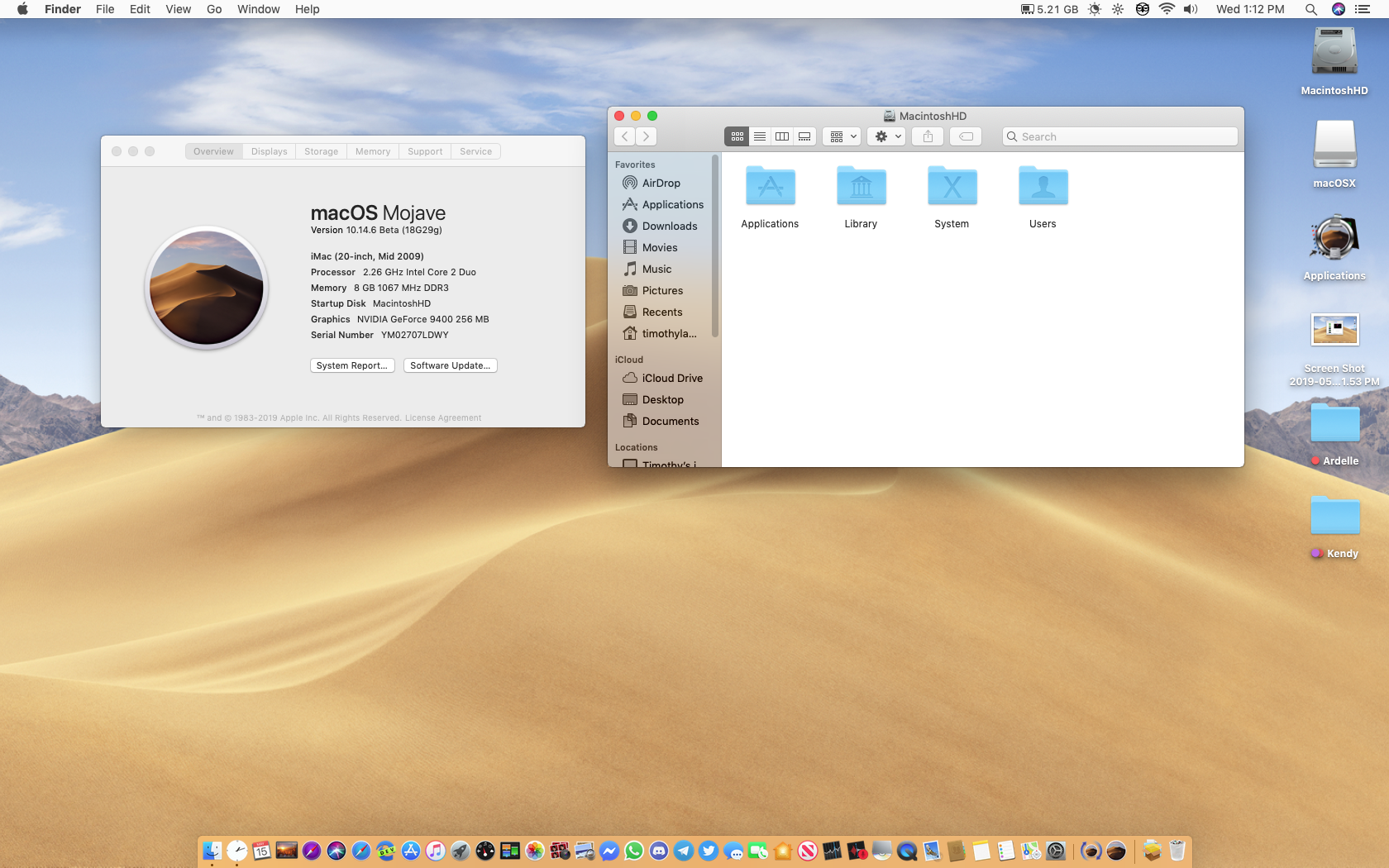Click the Wi-Fi icon in menu bar

[x=1167, y=9]
